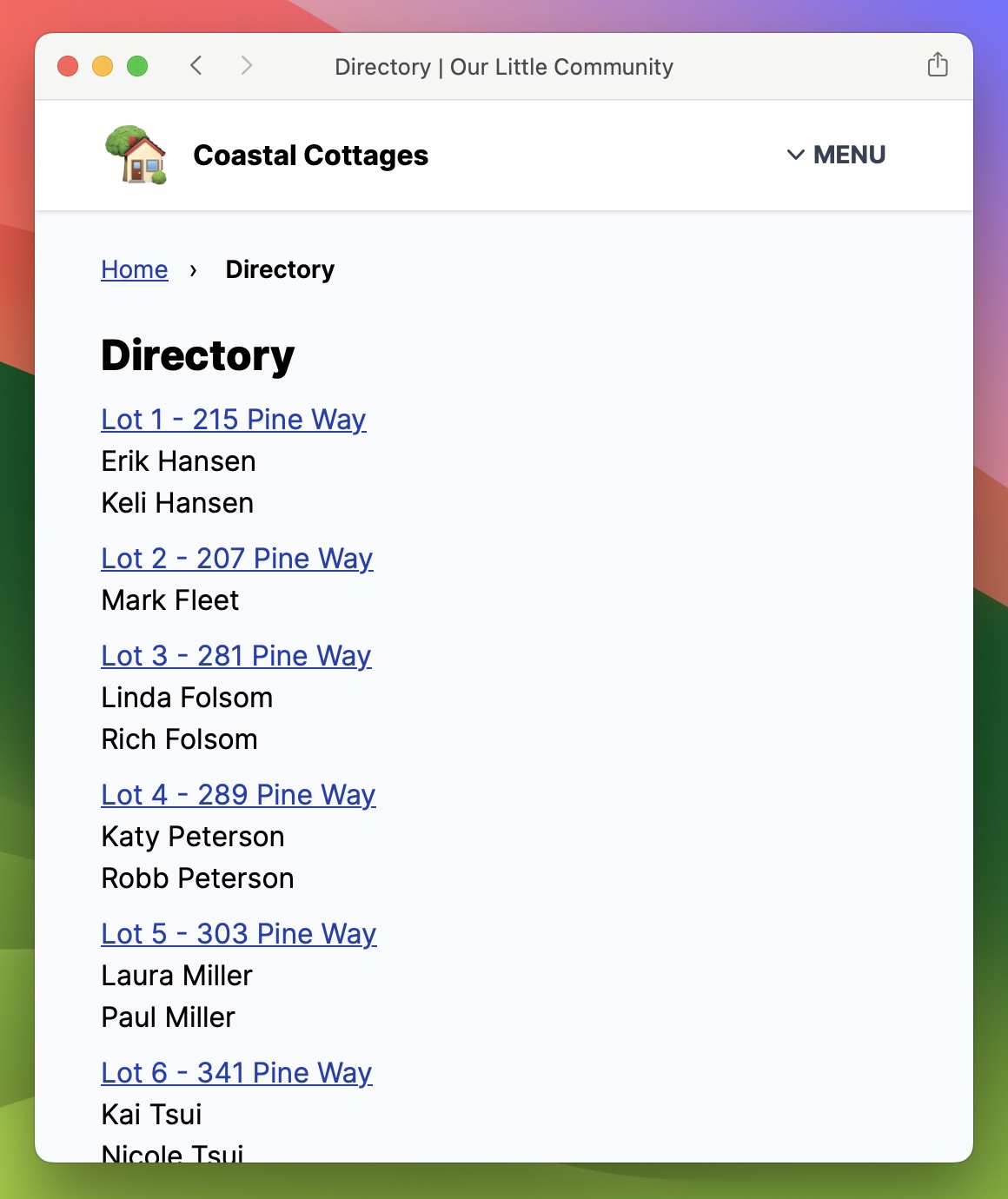This screenshot has height=1199, width=1008.
Task: Open Lot 5 - 303 Pine Way
Action: point(239,934)
